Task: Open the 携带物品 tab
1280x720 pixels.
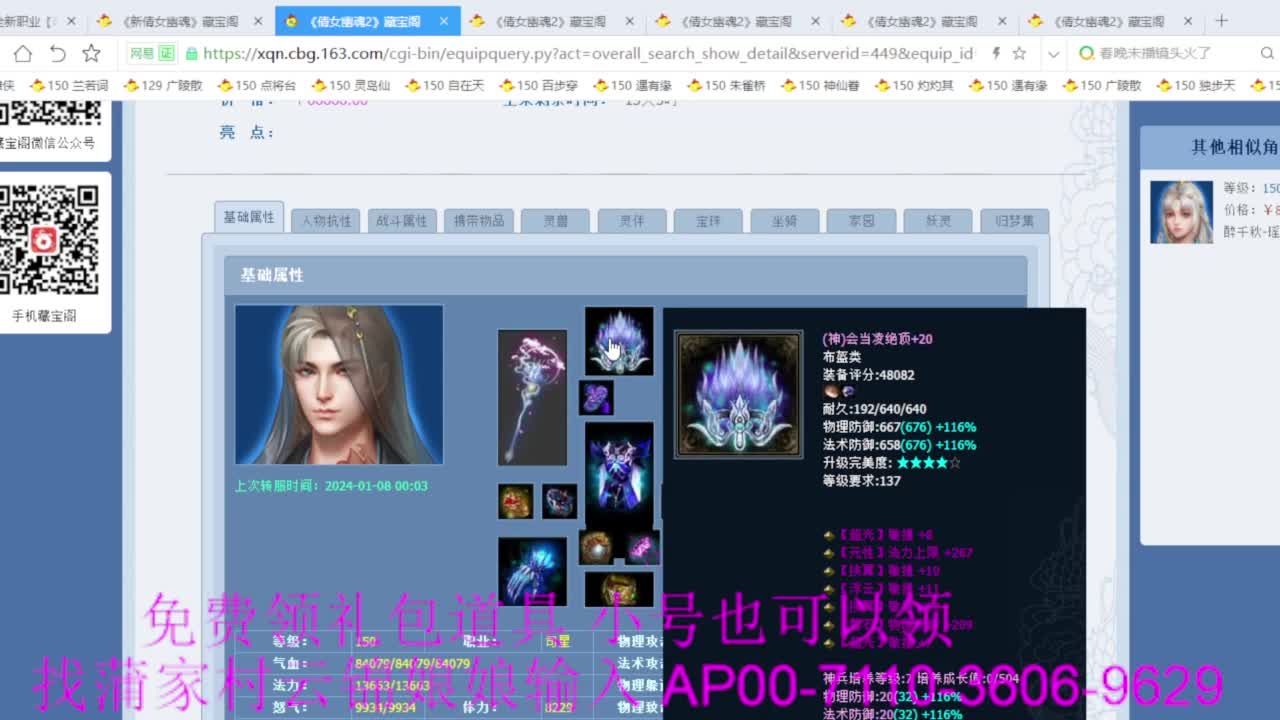Action: click(x=478, y=220)
